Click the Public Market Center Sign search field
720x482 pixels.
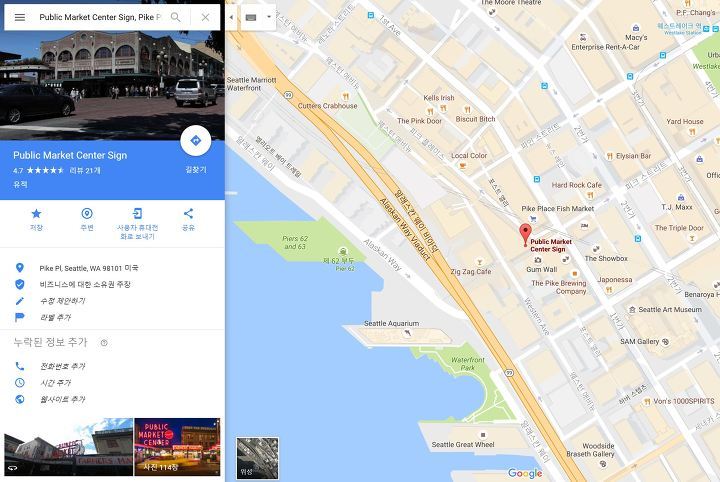(x=100, y=17)
